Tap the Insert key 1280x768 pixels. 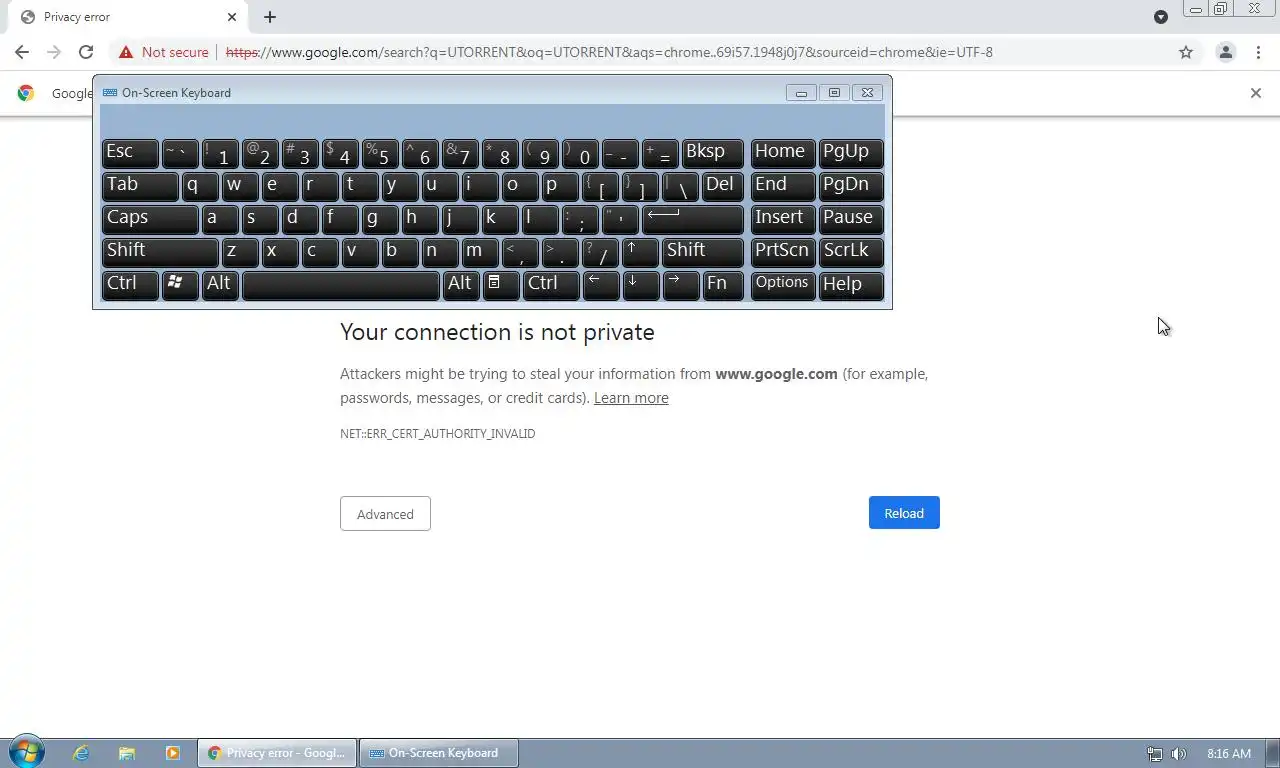point(782,219)
